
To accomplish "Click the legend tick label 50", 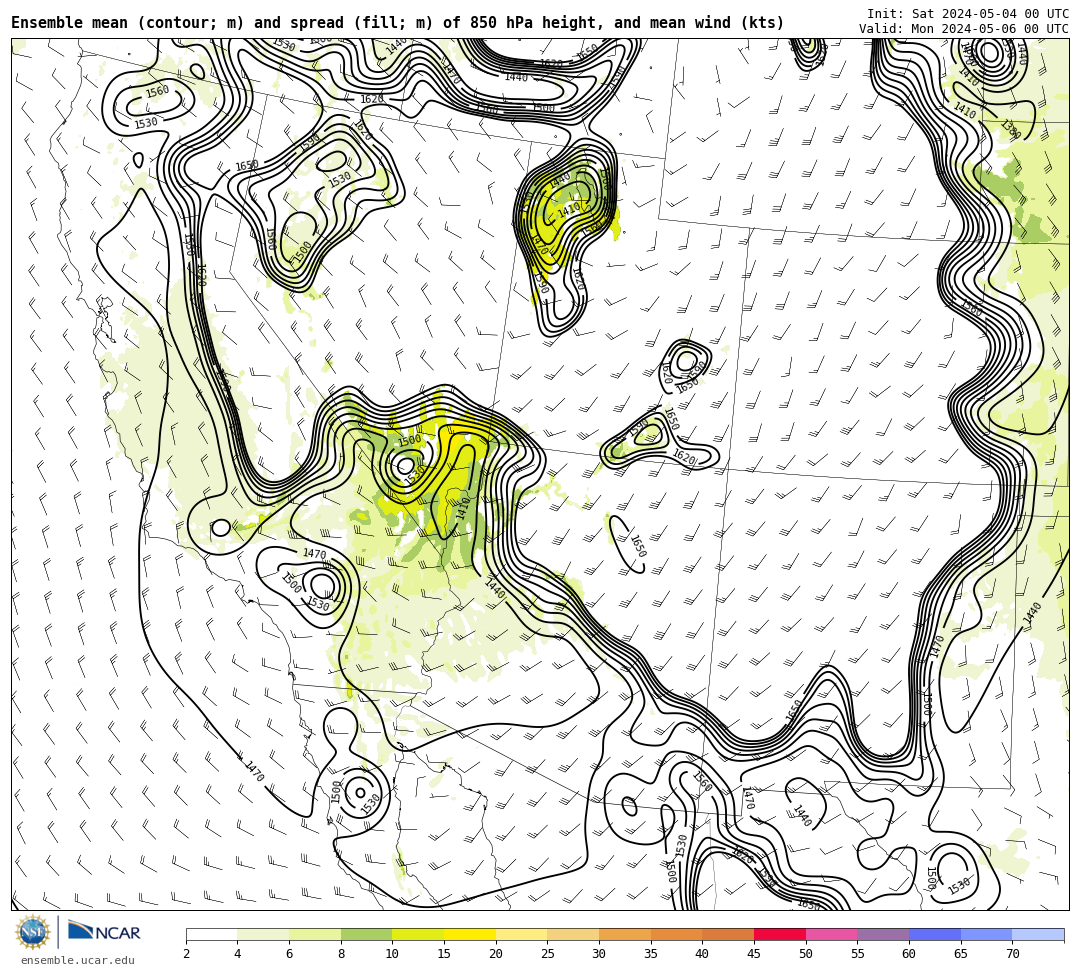I will [x=806, y=954].
